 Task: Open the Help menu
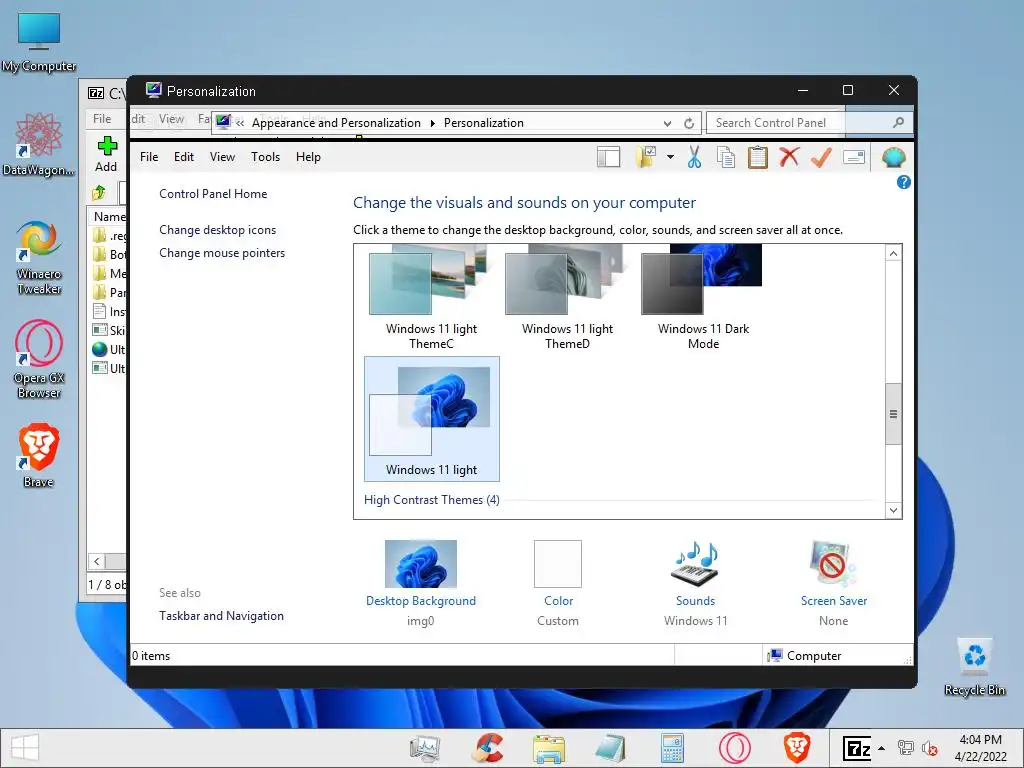click(308, 157)
